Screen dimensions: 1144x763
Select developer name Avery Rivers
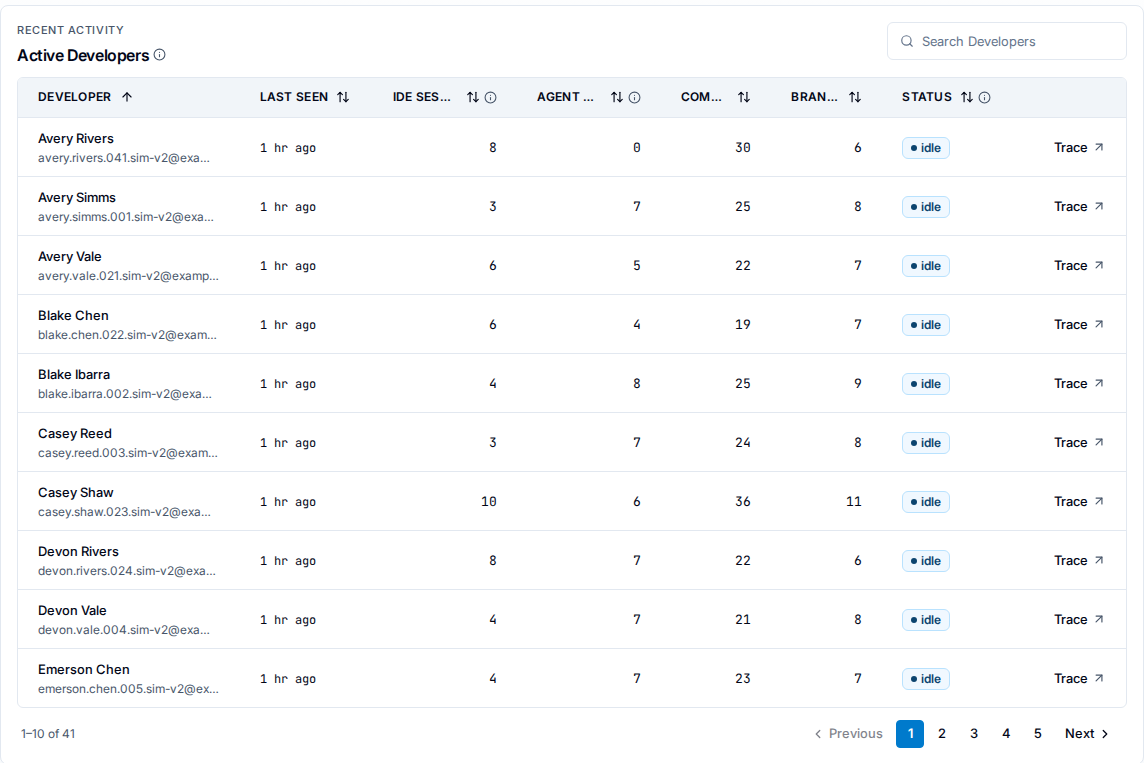[76, 139]
